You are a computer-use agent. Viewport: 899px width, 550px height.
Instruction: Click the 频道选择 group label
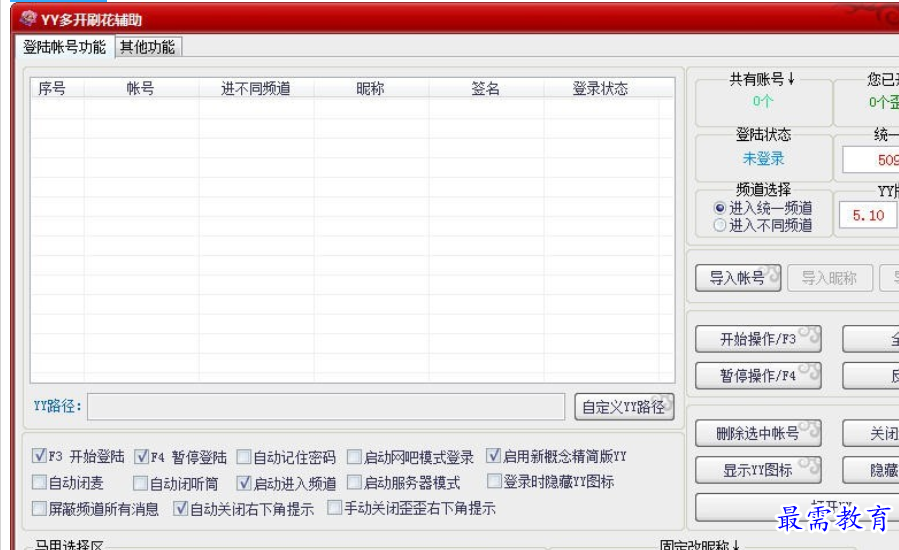click(x=763, y=189)
